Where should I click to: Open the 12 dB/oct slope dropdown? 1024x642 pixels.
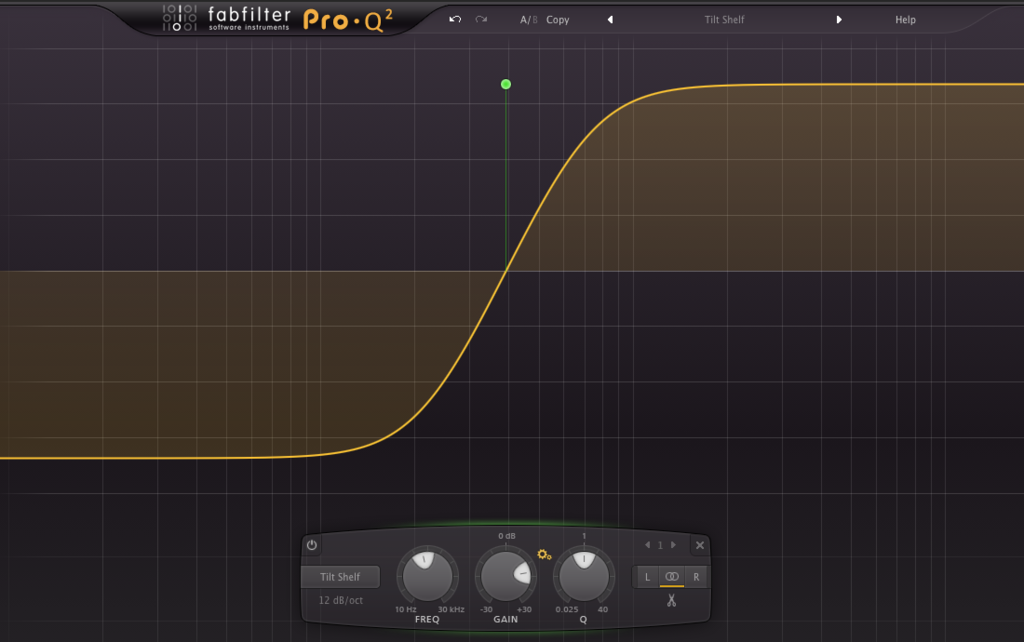pyautogui.click(x=341, y=600)
